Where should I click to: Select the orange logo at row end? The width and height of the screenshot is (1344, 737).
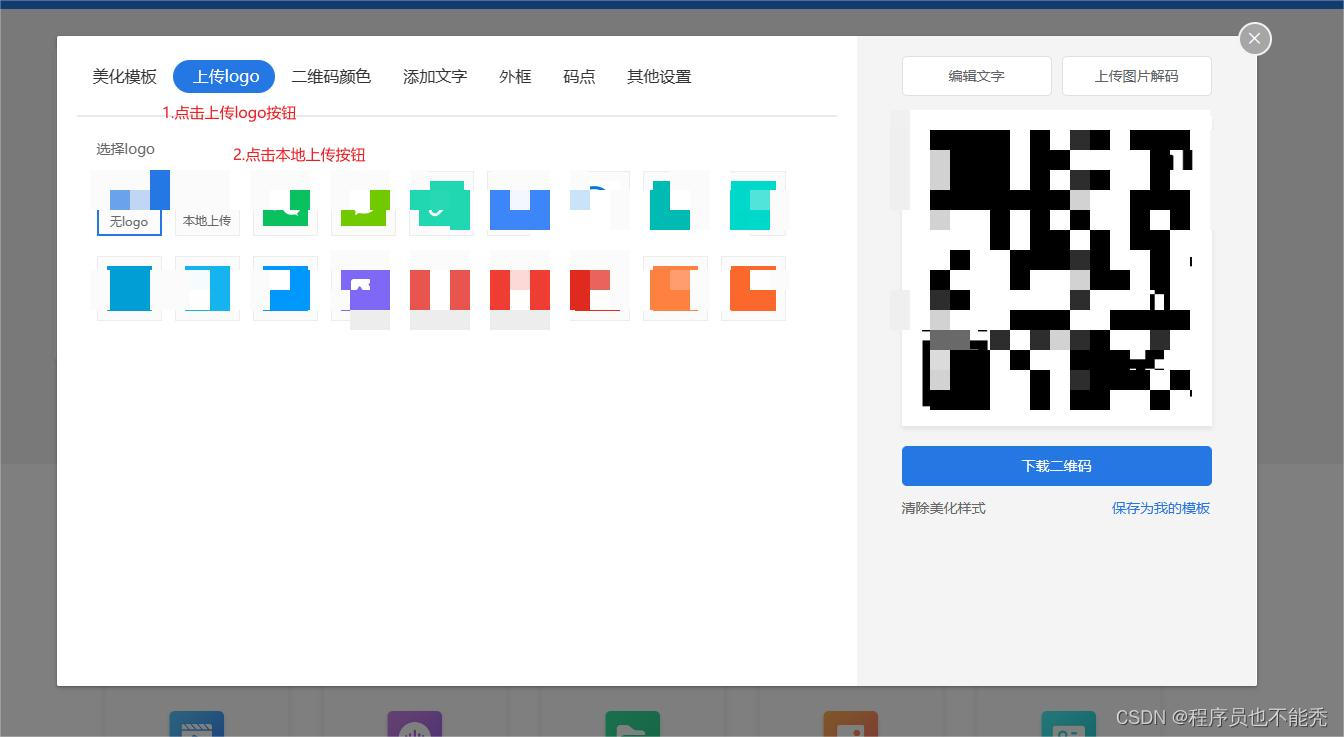coord(753,289)
